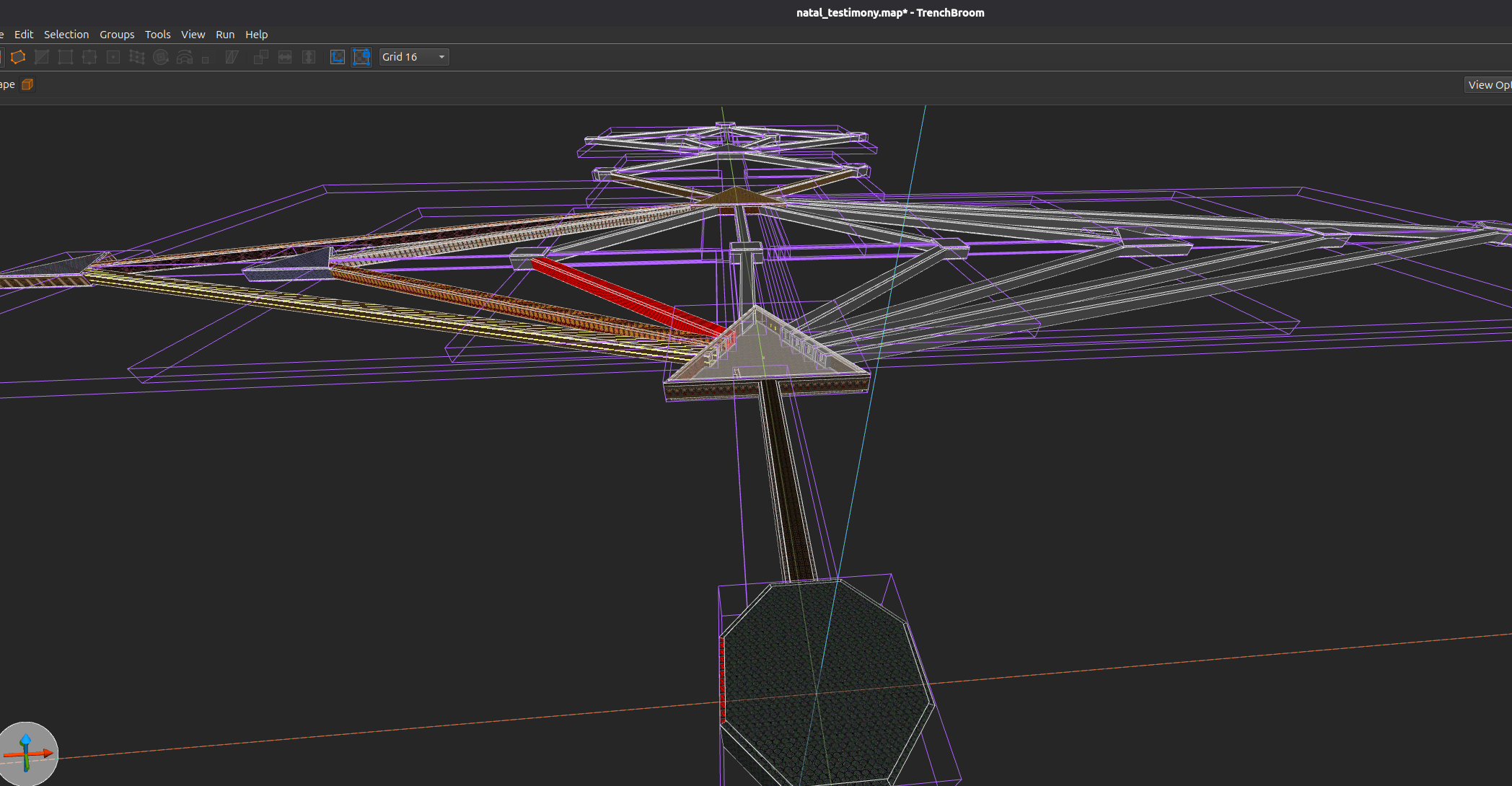
Task: Open the Tools menu
Action: click(x=158, y=35)
